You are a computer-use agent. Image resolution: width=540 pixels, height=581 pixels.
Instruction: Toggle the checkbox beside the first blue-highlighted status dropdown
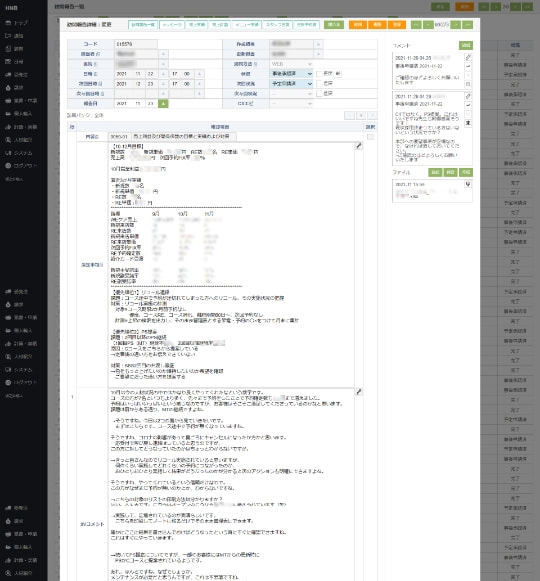point(319,74)
